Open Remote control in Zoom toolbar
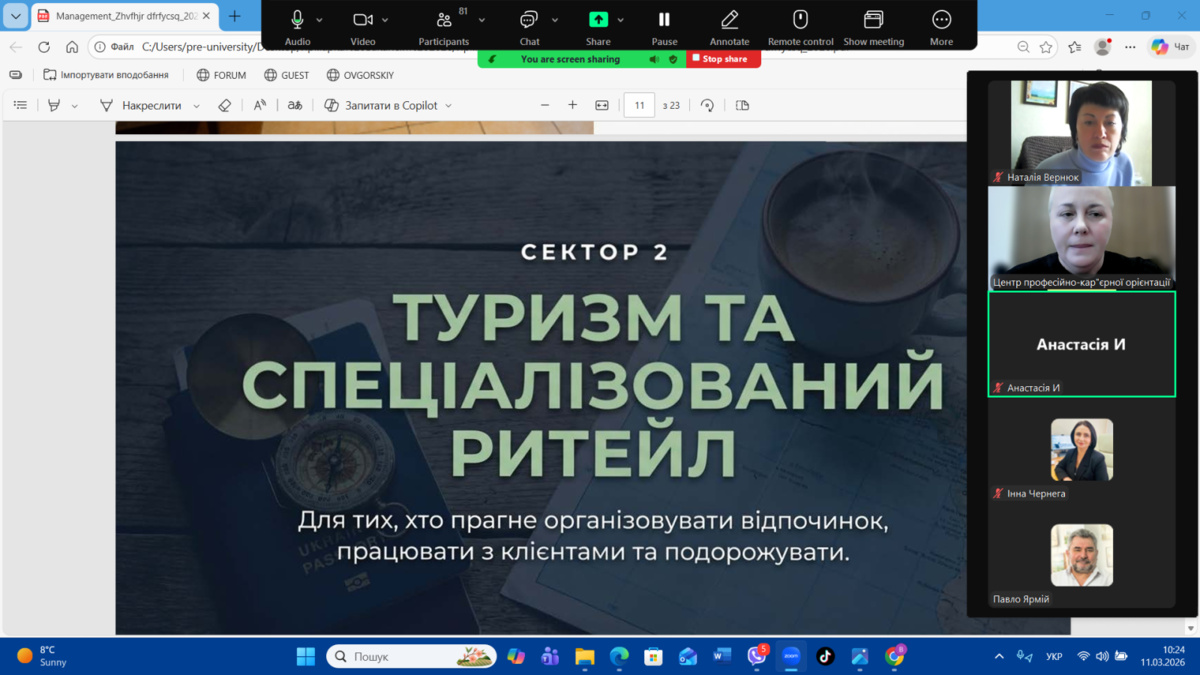 click(800, 20)
